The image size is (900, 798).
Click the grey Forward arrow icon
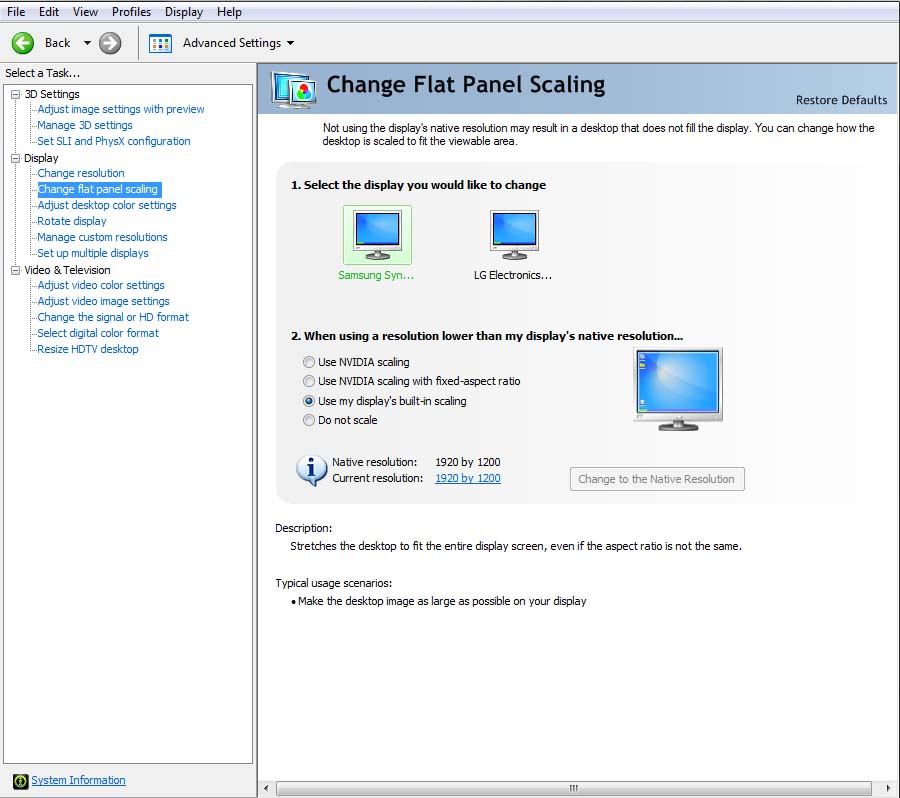point(110,43)
